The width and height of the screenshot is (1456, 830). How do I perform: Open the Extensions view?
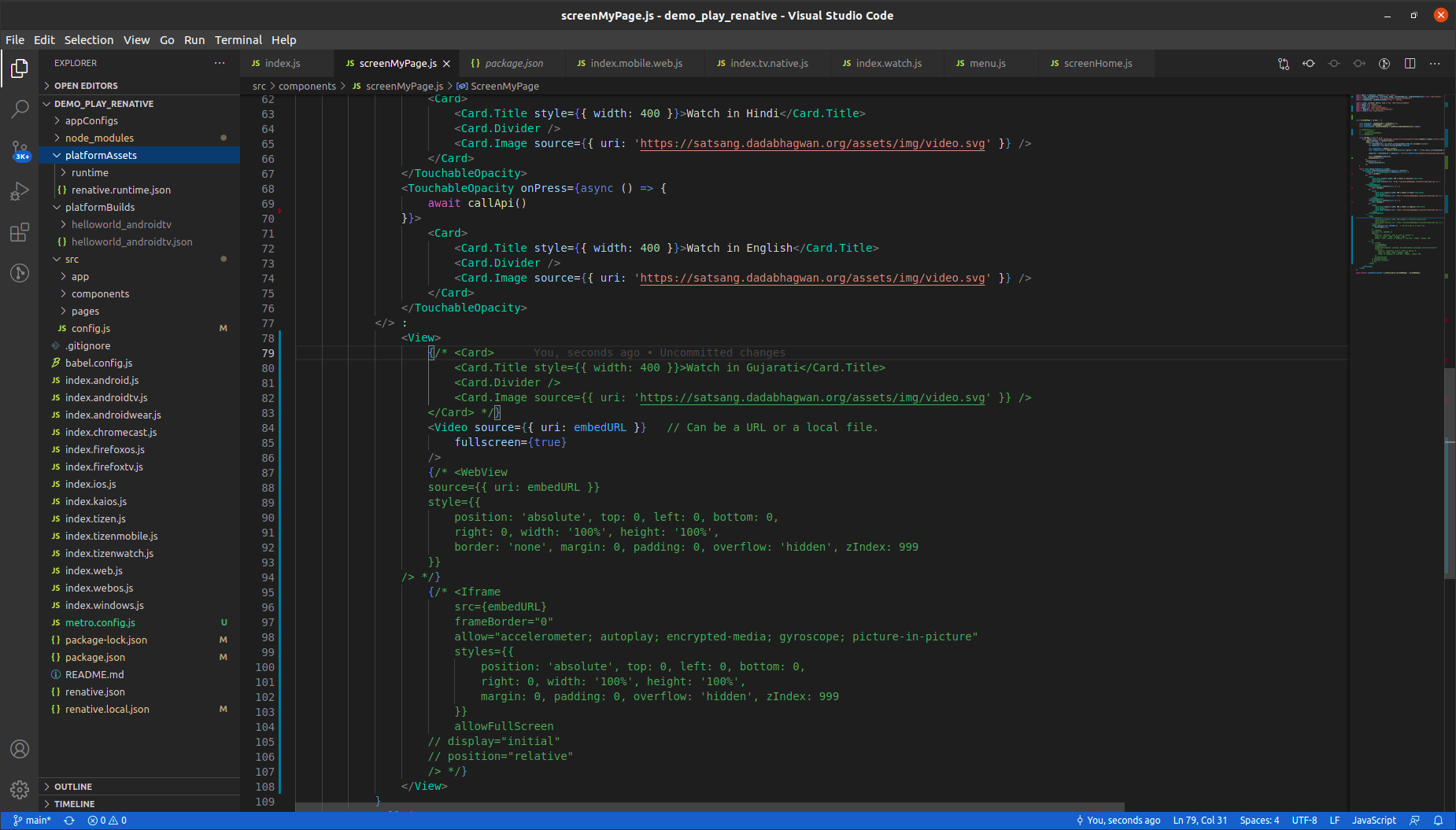(20, 232)
